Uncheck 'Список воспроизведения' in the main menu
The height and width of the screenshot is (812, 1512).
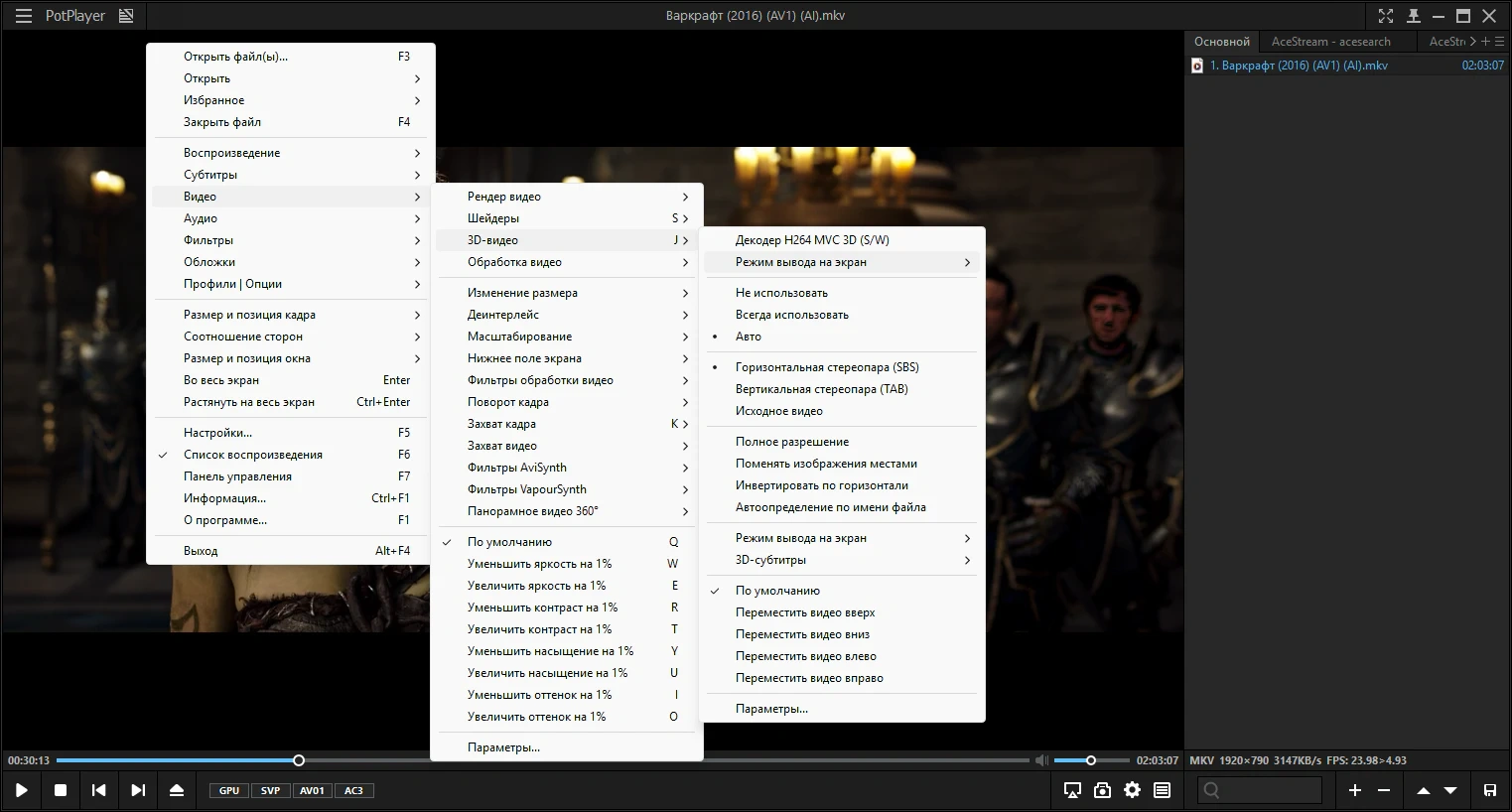click(290, 455)
